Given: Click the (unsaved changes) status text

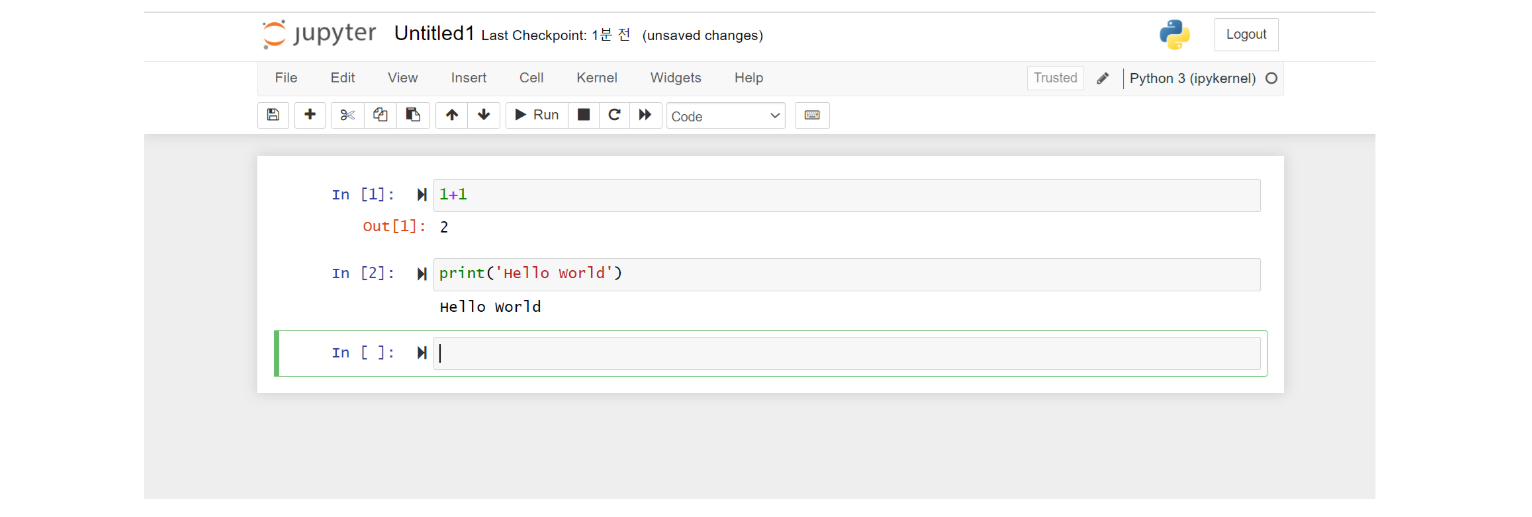Looking at the screenshot, I should (x=703, y=35).
